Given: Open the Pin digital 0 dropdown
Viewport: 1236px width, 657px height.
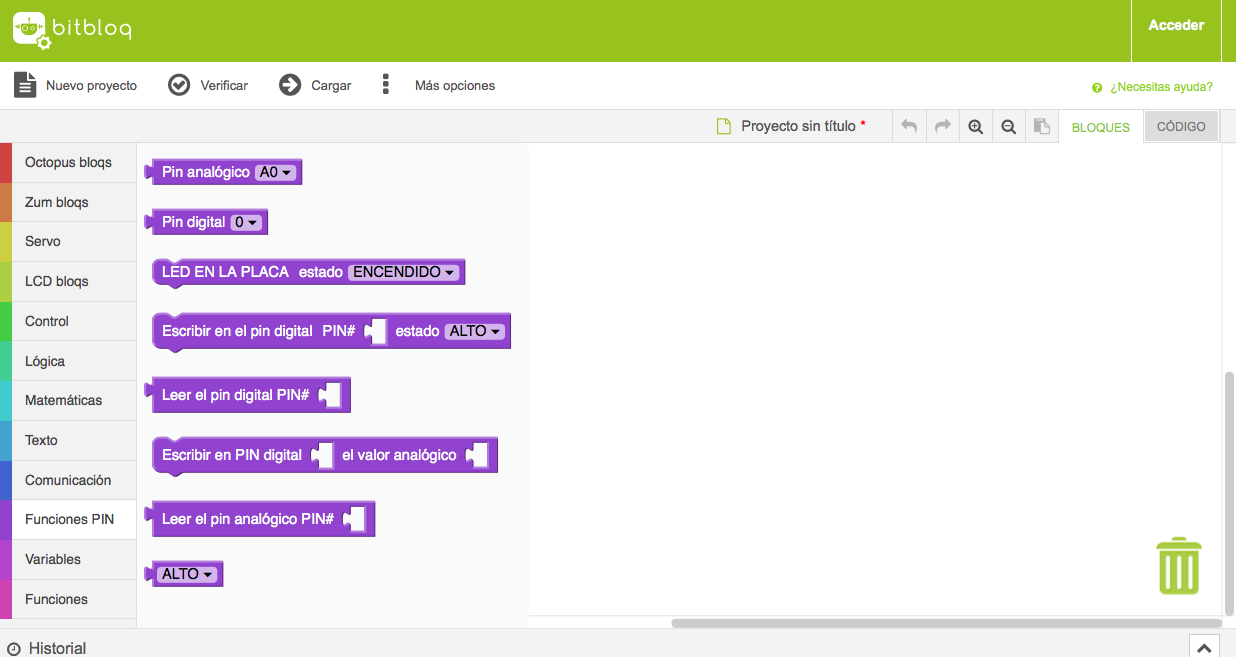Looking at the screenshot, I should 246,223.
